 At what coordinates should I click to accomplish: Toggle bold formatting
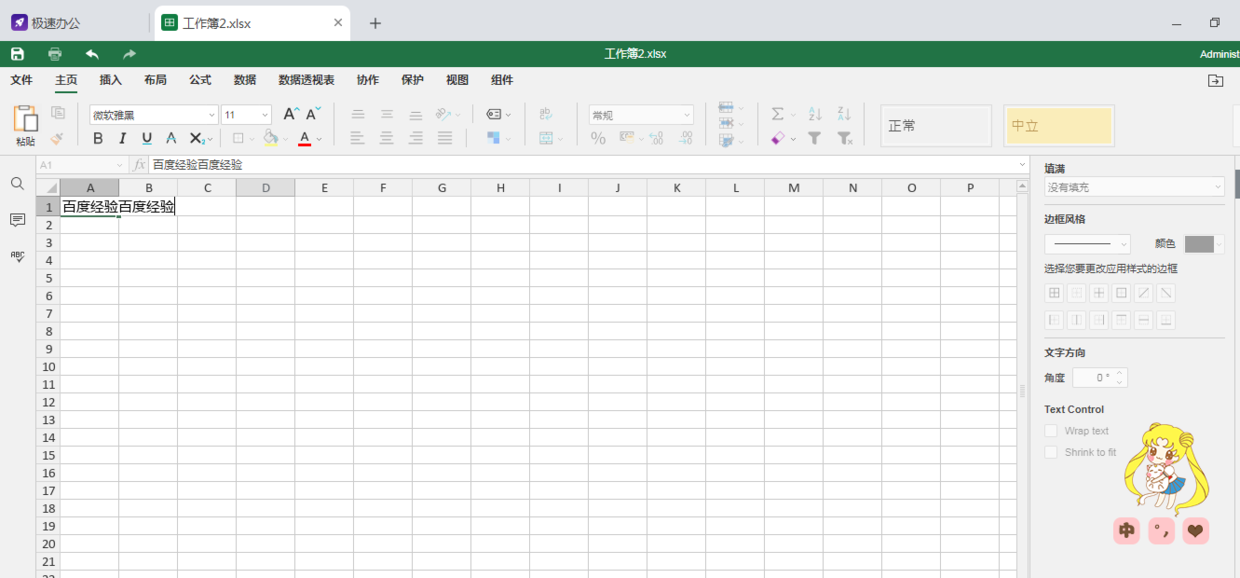pyautogui.click(x=98, y=139)
